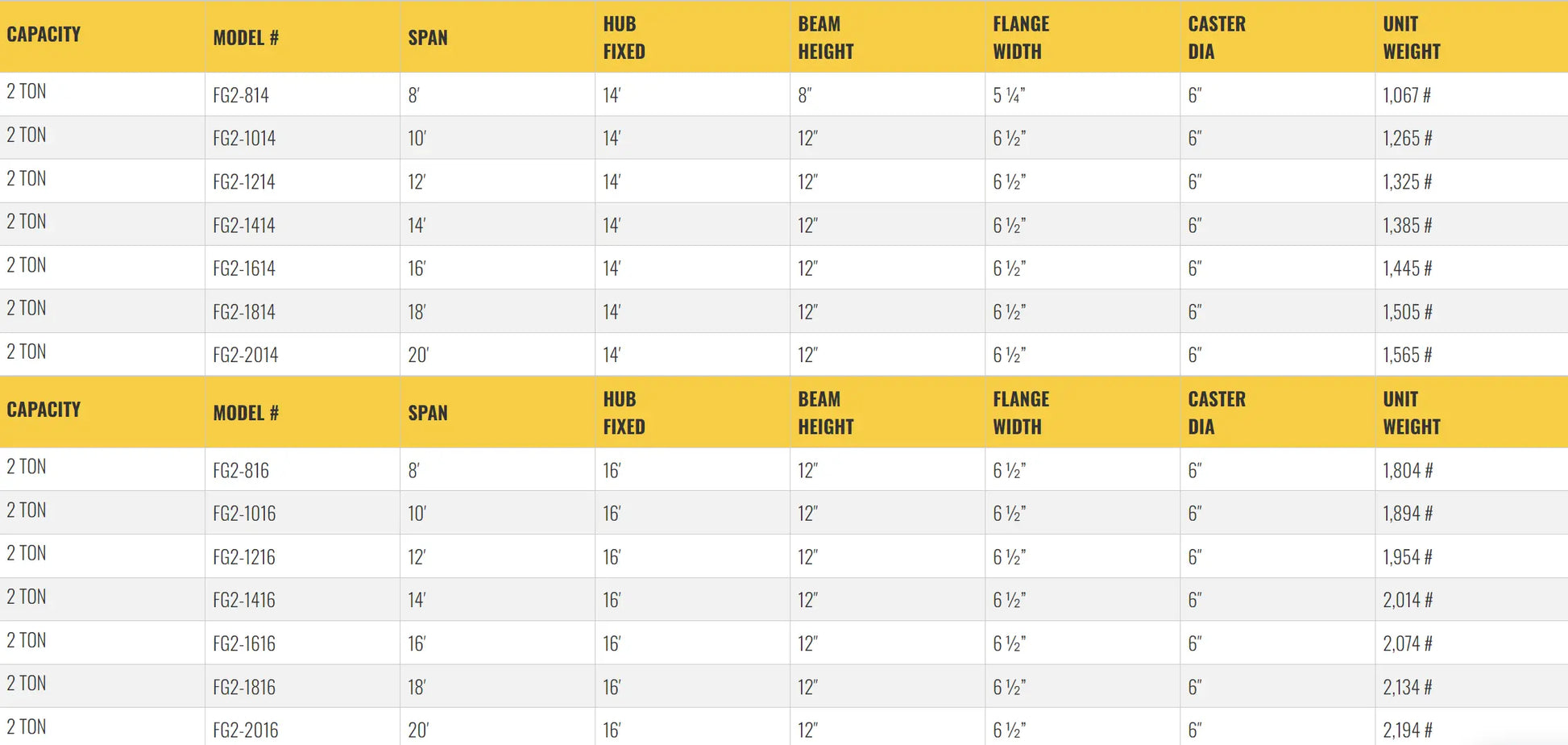Click the FG2-1816 model cell
1568x745 pixels.
pyautogui.click(x=244, y=687)
